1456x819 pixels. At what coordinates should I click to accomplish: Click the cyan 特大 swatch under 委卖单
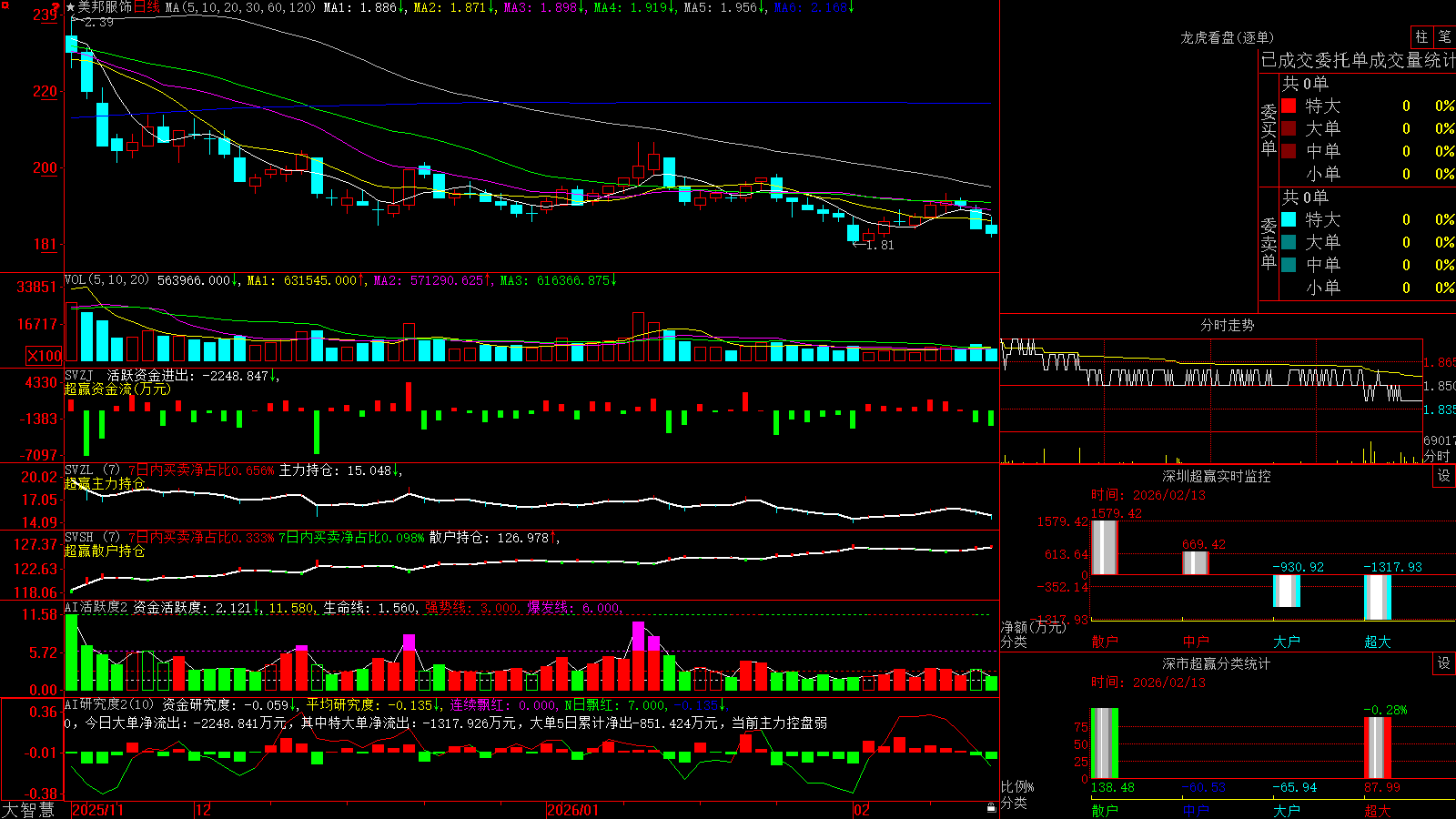point(1289,219)
